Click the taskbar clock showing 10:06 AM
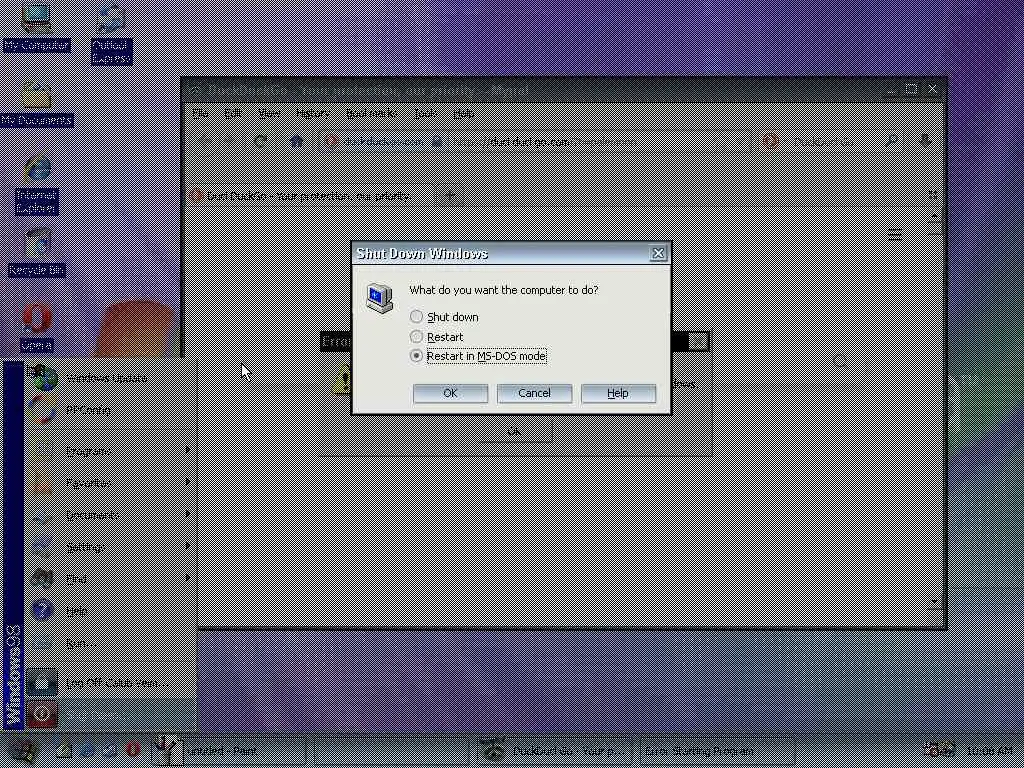Screen dimensions: 1024x768 [x=989, y=751]
